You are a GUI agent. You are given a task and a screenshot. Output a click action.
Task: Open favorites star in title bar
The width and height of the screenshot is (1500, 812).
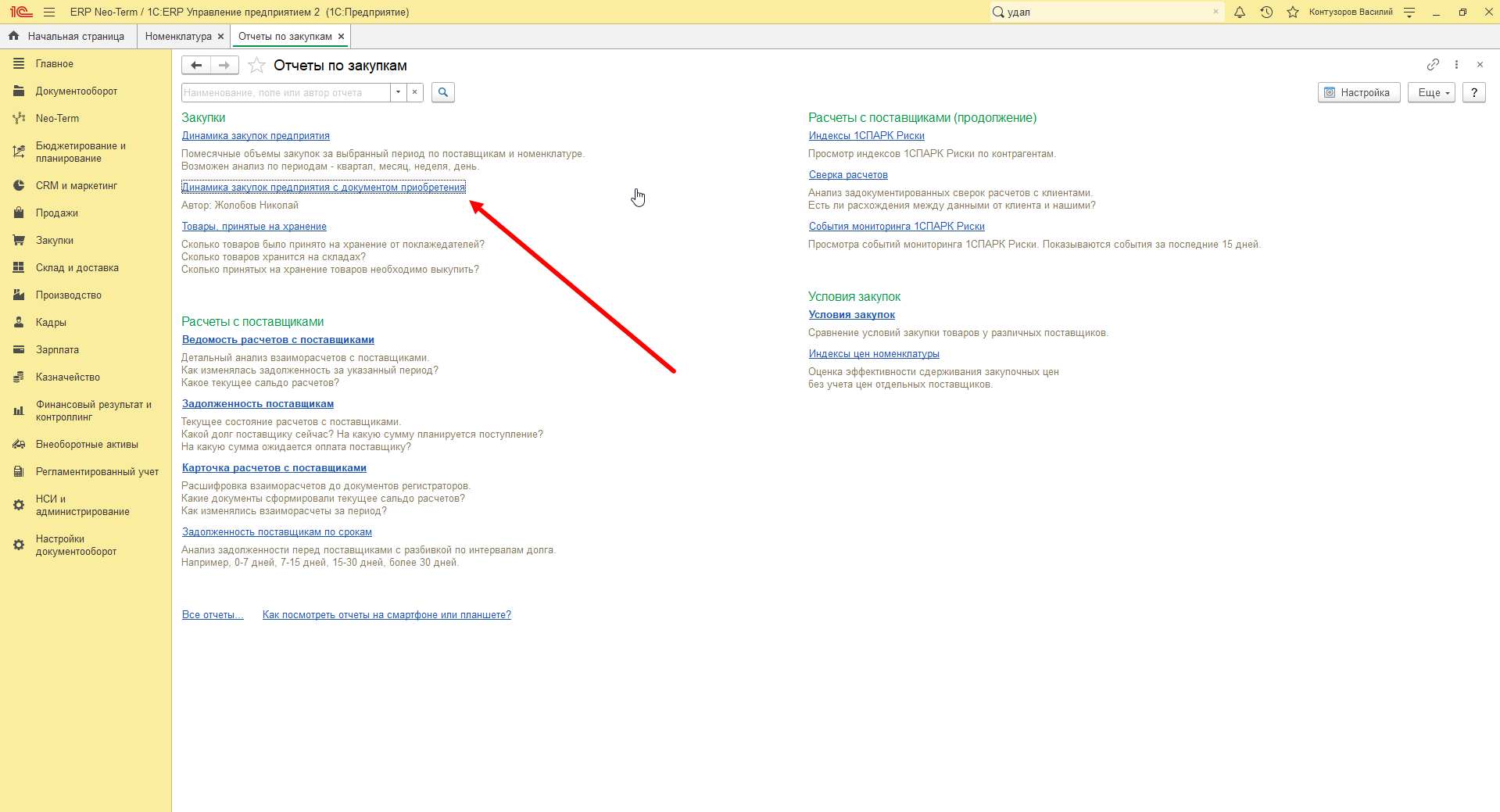[1293, 12]
